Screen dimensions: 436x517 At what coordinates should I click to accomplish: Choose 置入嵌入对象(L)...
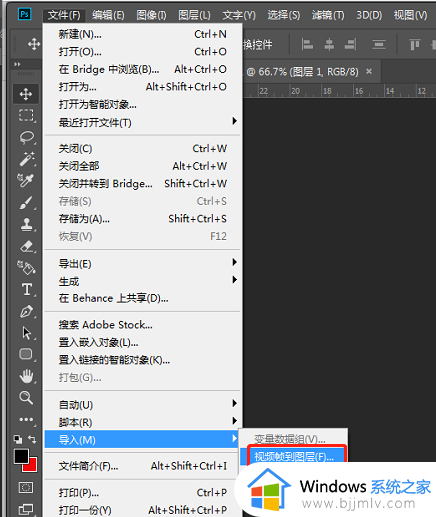click(143, 342)
